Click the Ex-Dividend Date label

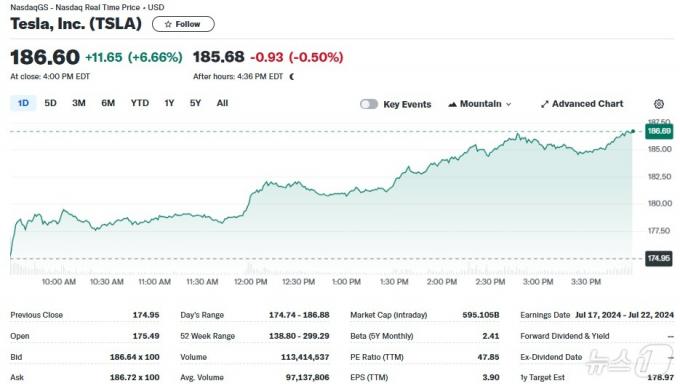pos(551,357)
